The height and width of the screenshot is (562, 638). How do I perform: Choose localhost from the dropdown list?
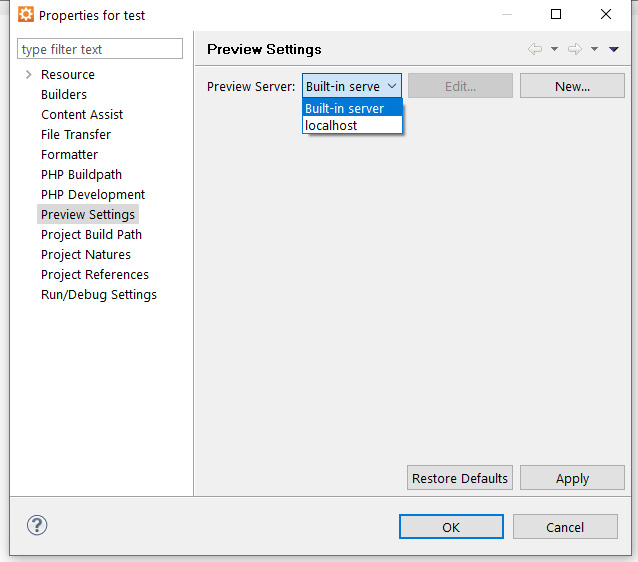[x=352, y=125]
